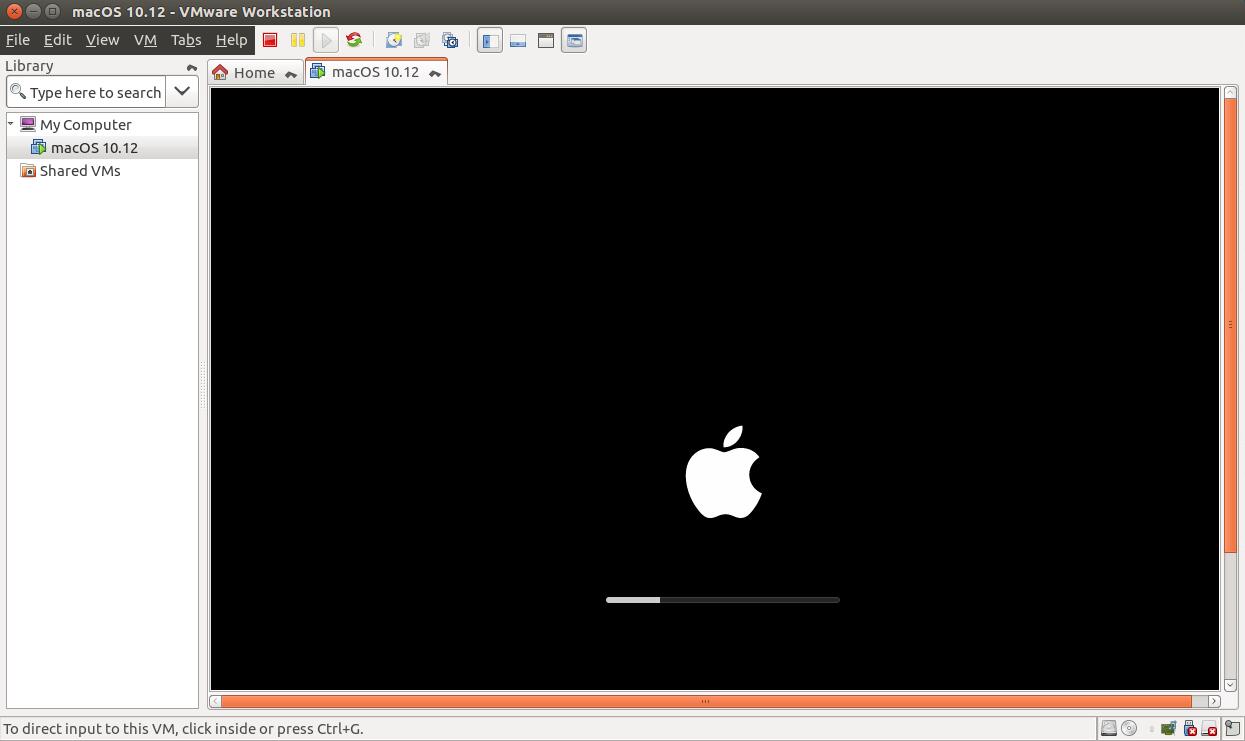Click the orange horizontal scrollbar thumb
This screenshot has height=741, width=1245.
click(706, 701)
